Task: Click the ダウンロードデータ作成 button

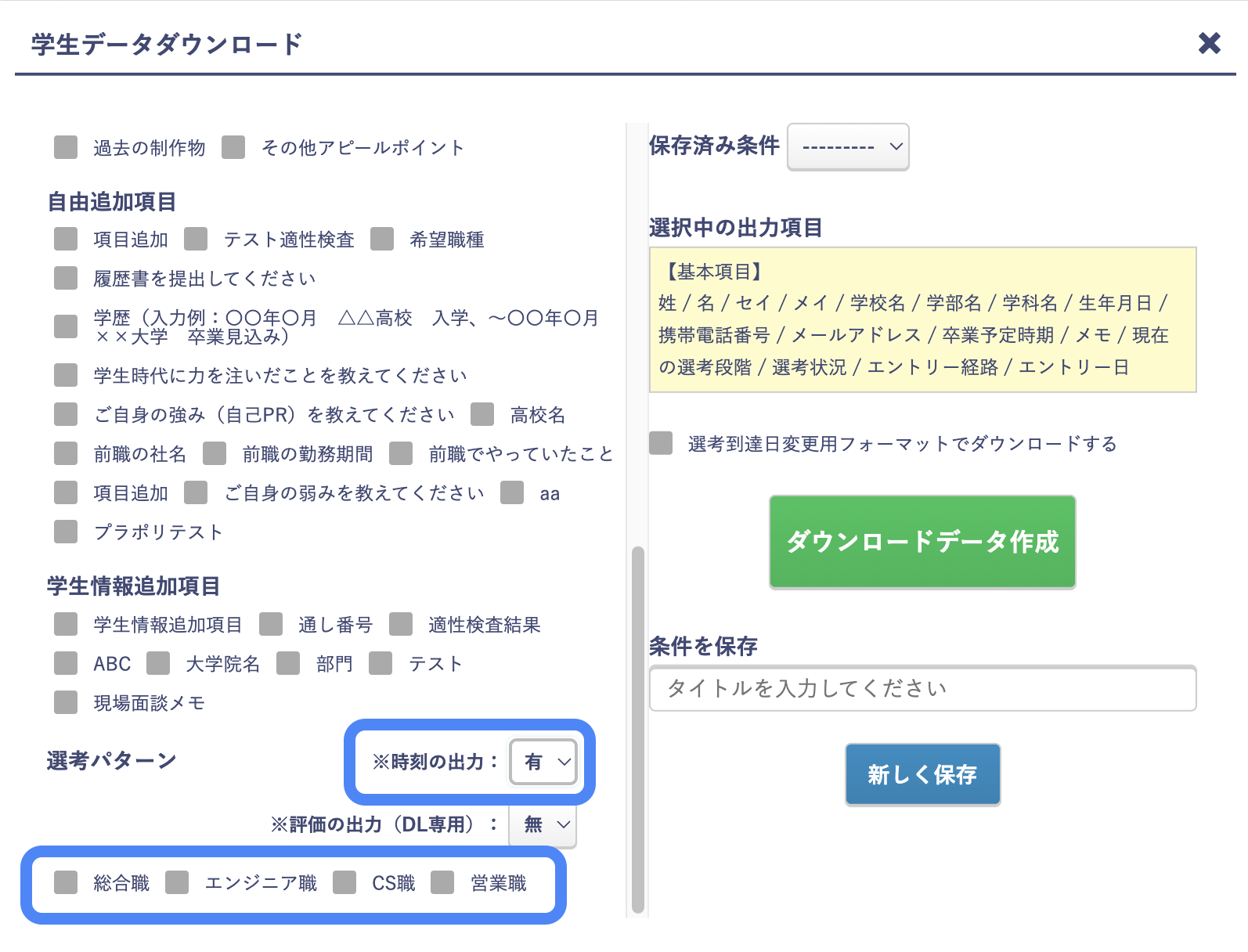Action: (922, 542)
